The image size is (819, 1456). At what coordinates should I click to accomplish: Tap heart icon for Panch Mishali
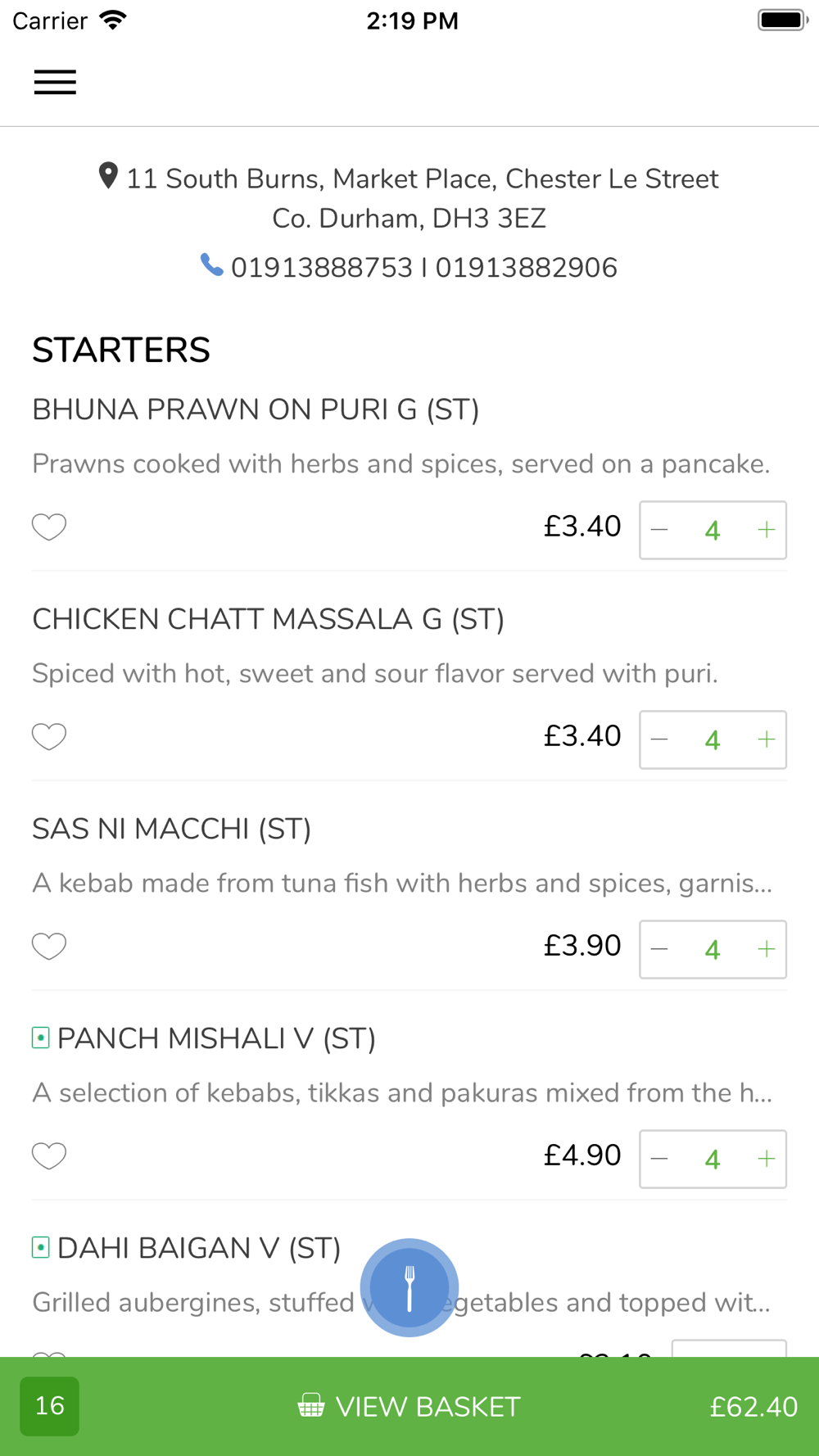tap(49, 1155)
